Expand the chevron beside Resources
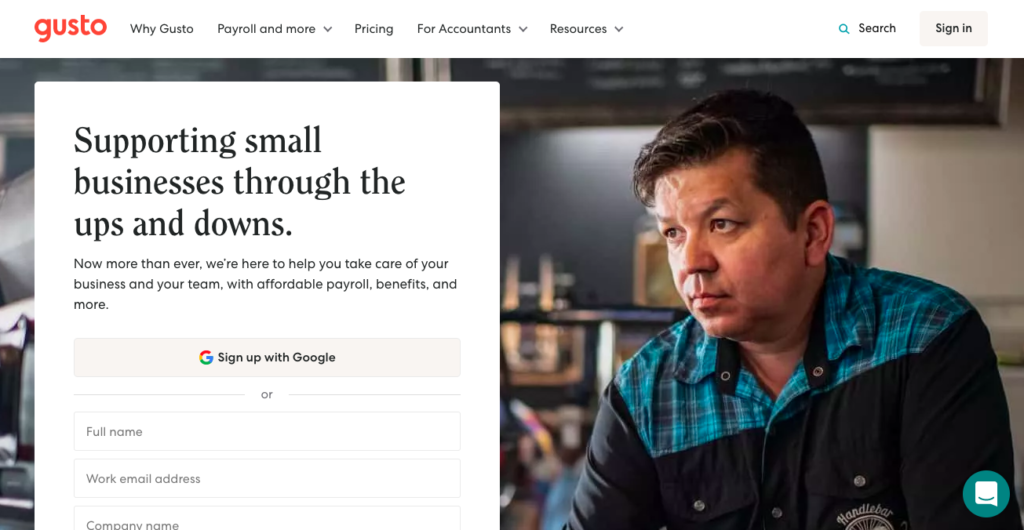This screenshot has height=530, width=1024. coord(619,29)
